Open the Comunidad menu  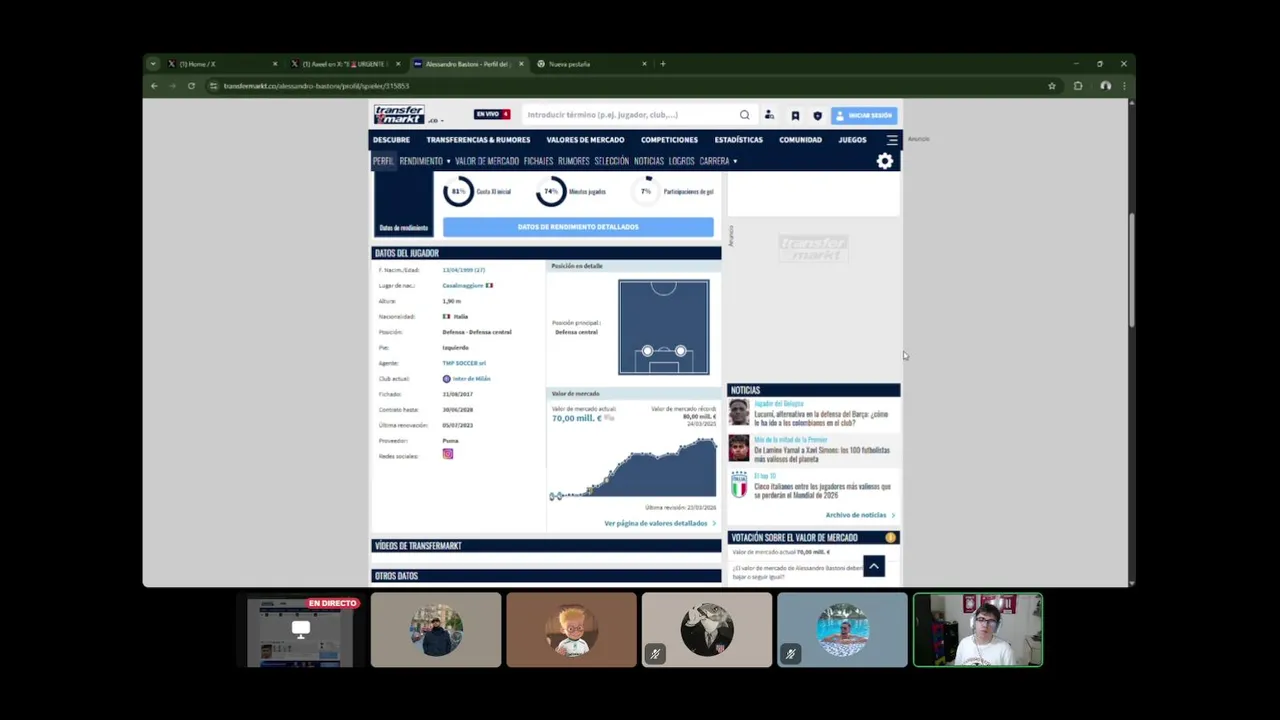[800, 140]
